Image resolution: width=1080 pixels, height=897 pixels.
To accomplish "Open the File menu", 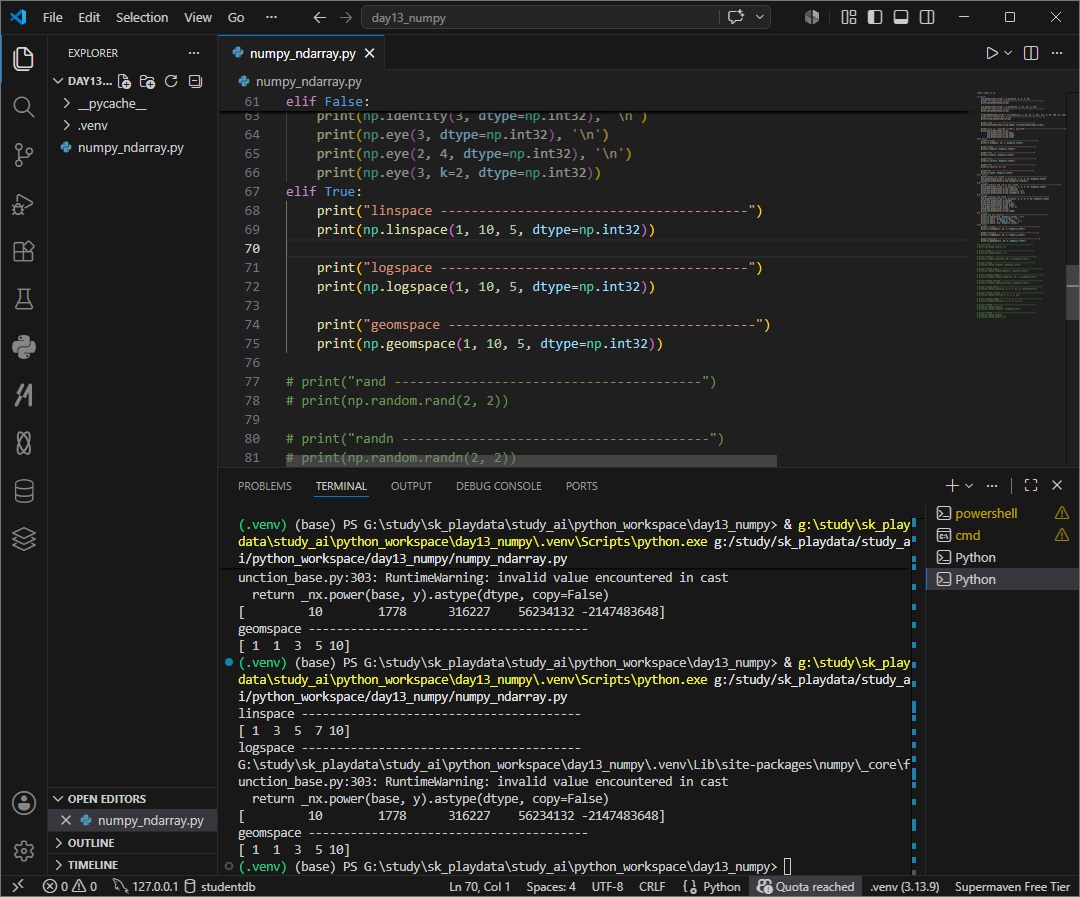I will [52, 17].
